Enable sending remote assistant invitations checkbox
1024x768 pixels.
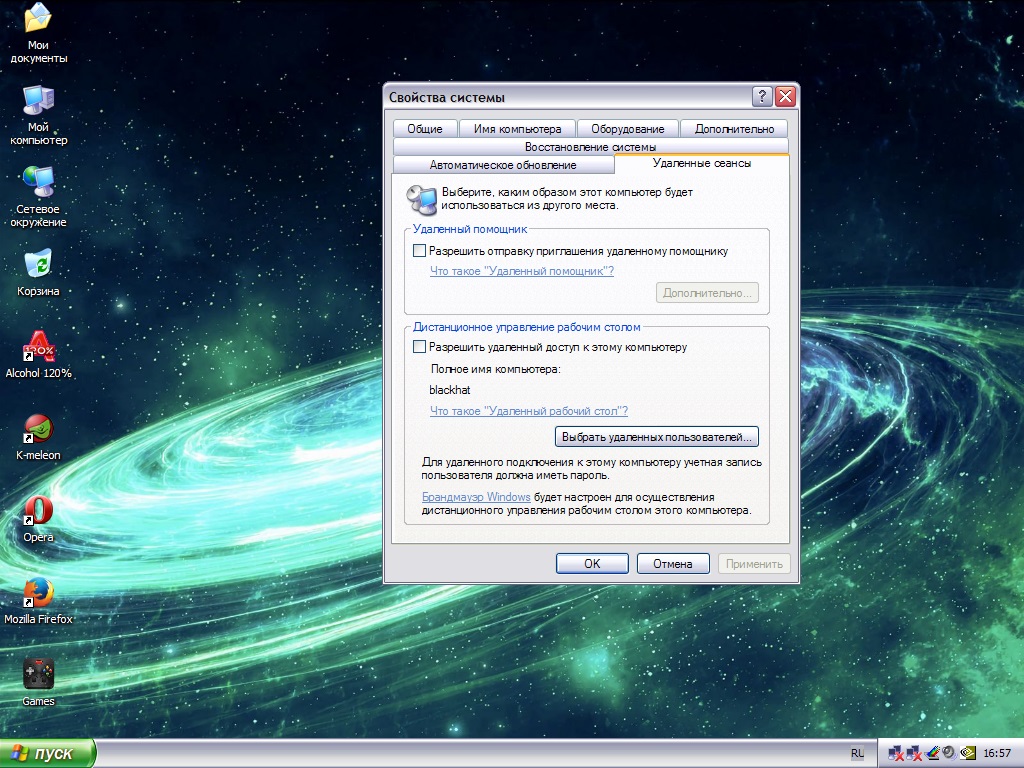coord(420,251)
